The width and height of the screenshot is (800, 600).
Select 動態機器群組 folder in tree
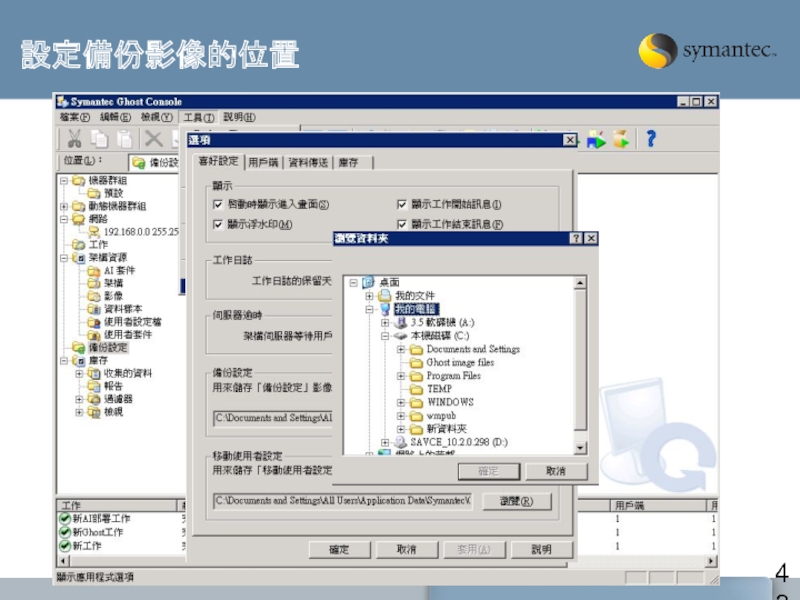117,206
